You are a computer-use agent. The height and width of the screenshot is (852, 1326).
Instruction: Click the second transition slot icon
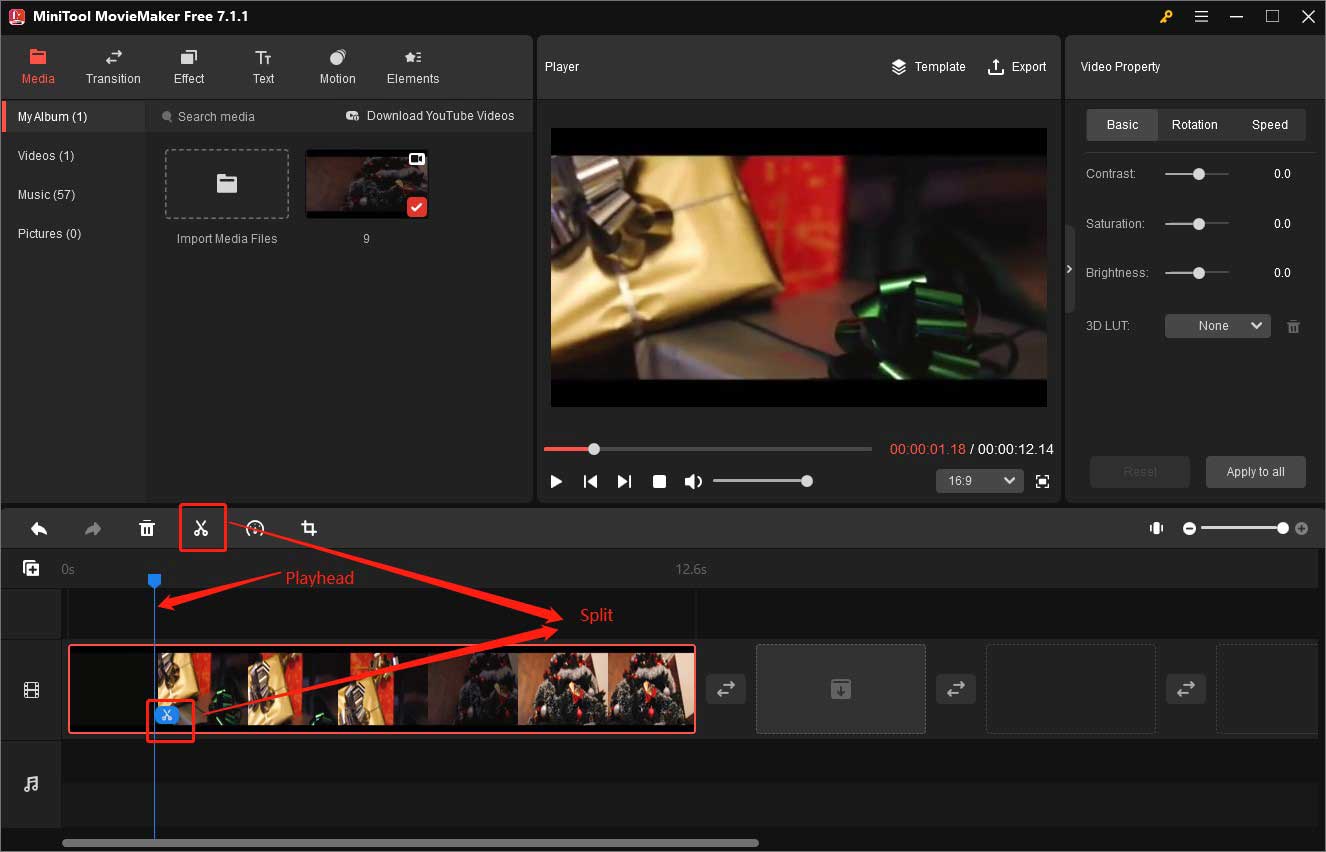coord(956,689)
